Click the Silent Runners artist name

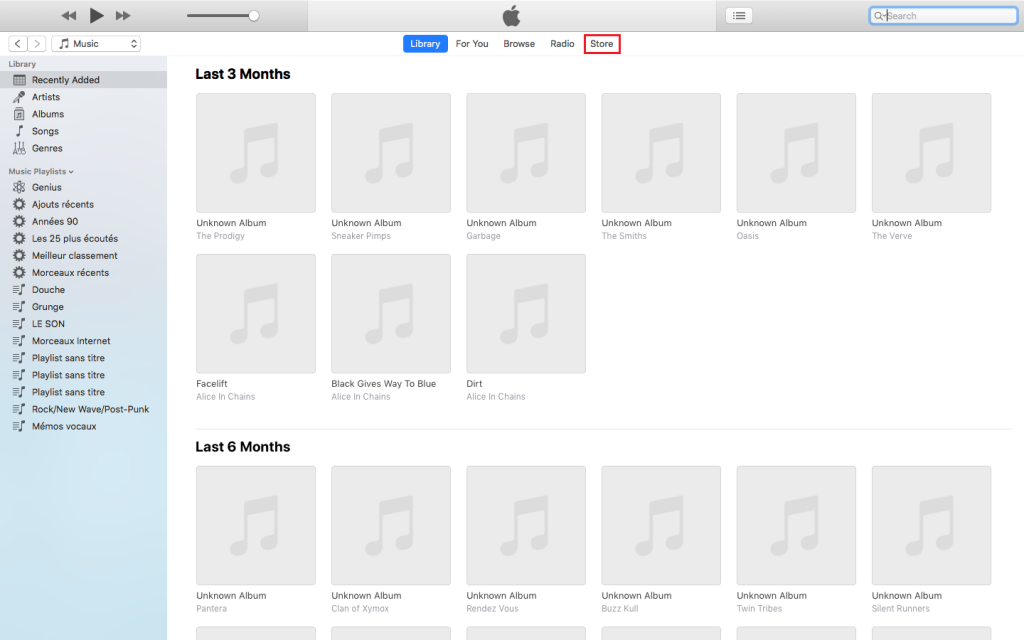click(x=901, y=609)
